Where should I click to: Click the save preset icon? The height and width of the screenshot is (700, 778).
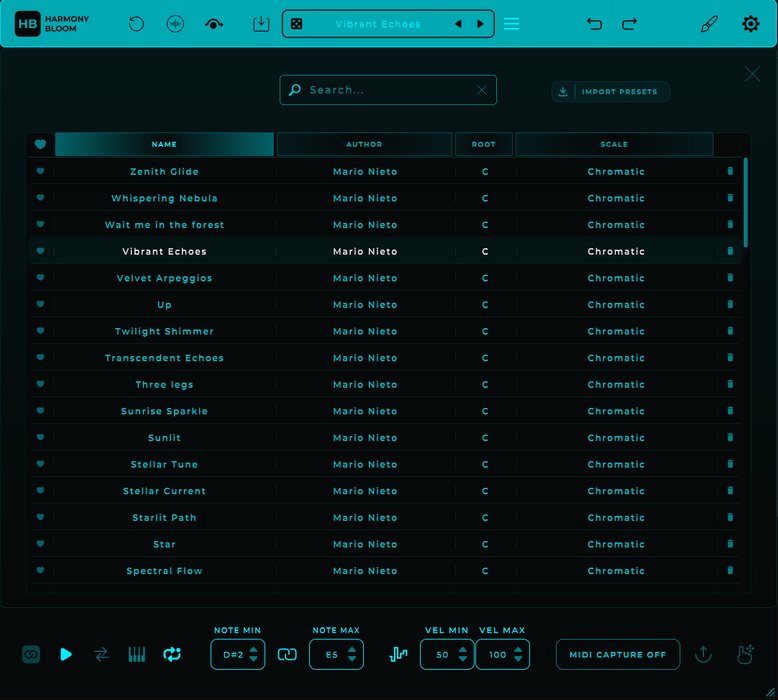261,24
